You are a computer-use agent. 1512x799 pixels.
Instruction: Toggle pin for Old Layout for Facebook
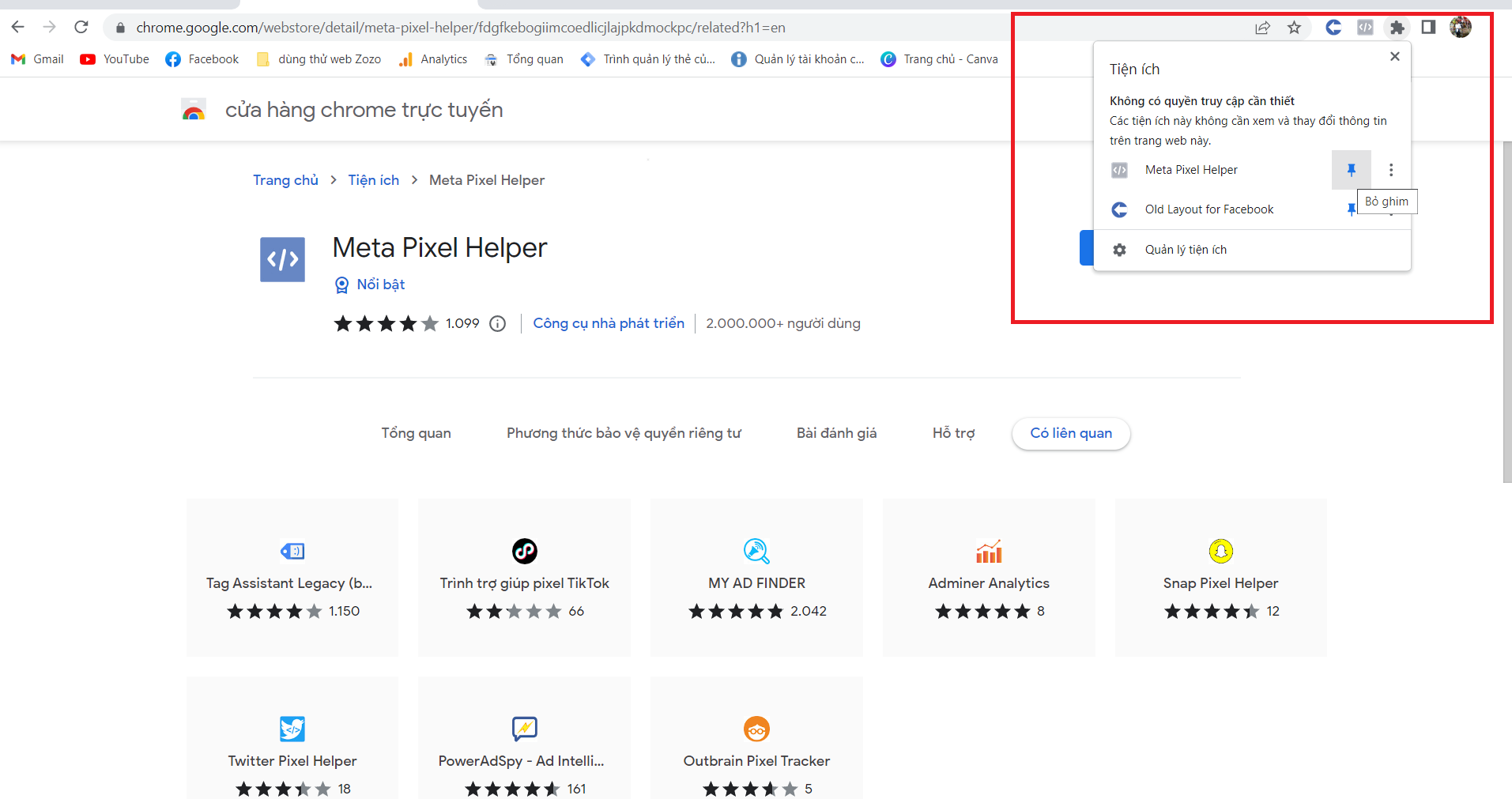click(1351, 209)
